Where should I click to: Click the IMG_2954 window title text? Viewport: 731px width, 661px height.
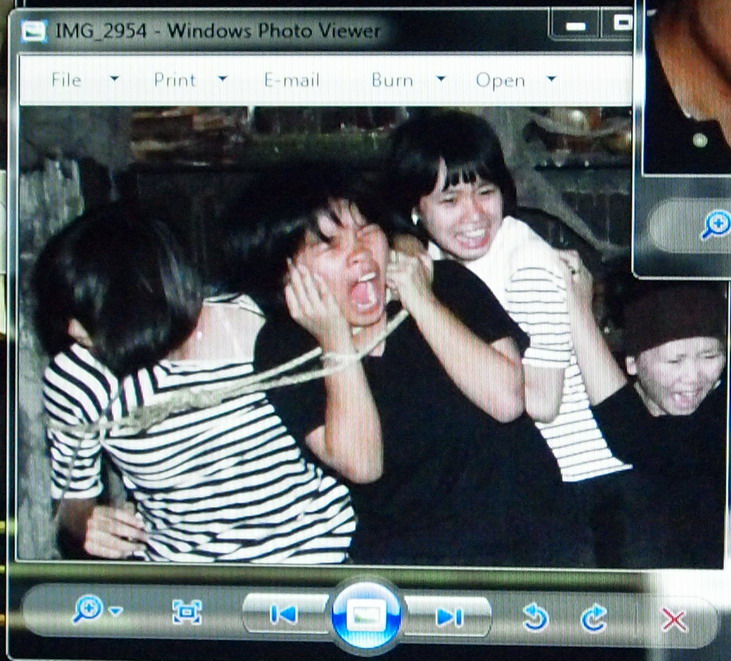[218, 31]
